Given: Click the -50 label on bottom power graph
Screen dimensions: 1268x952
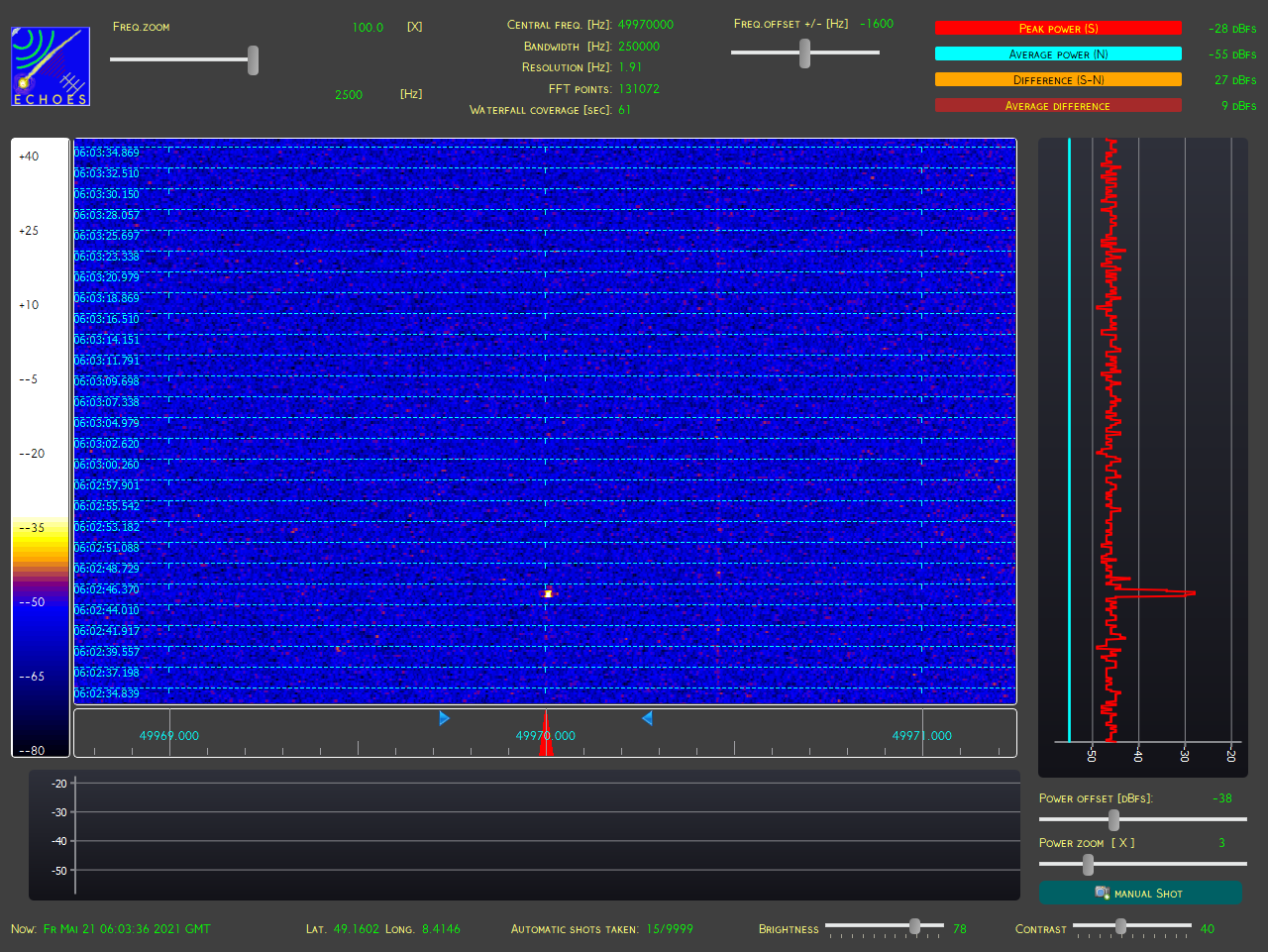Looking at the screenshot, I should 59,871.
